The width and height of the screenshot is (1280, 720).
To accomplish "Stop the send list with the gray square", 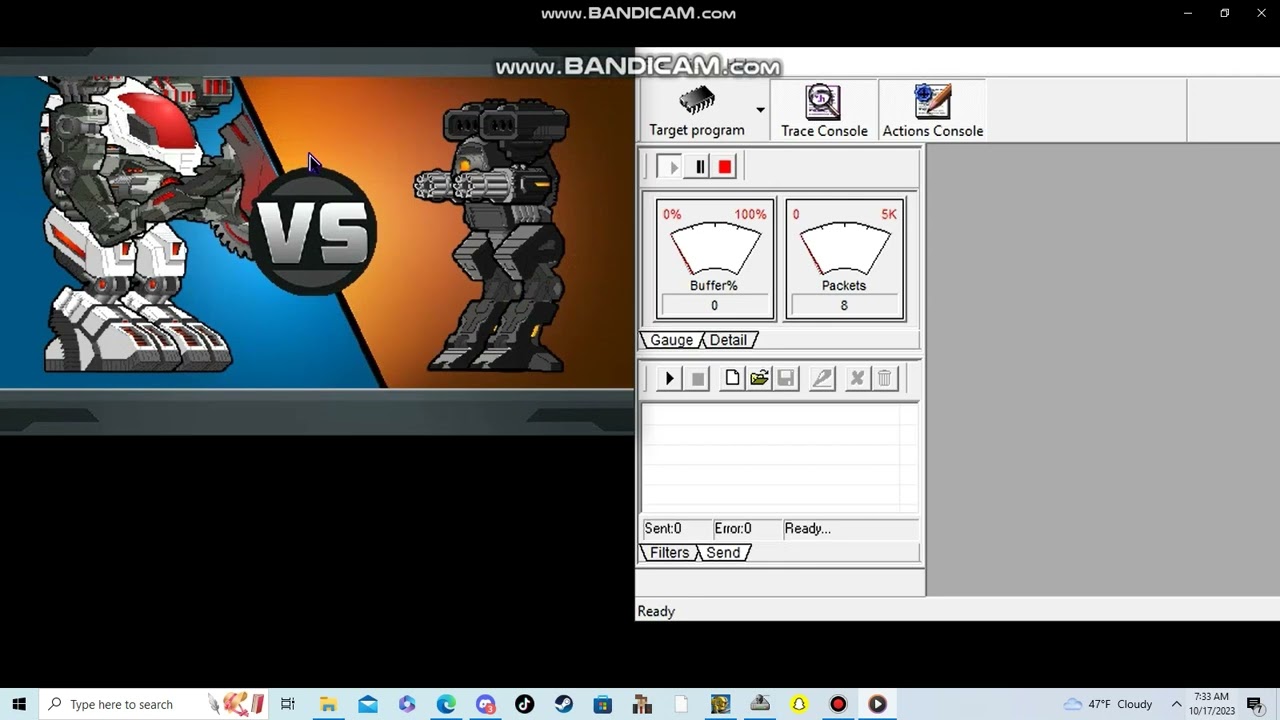I will [698, 378].
